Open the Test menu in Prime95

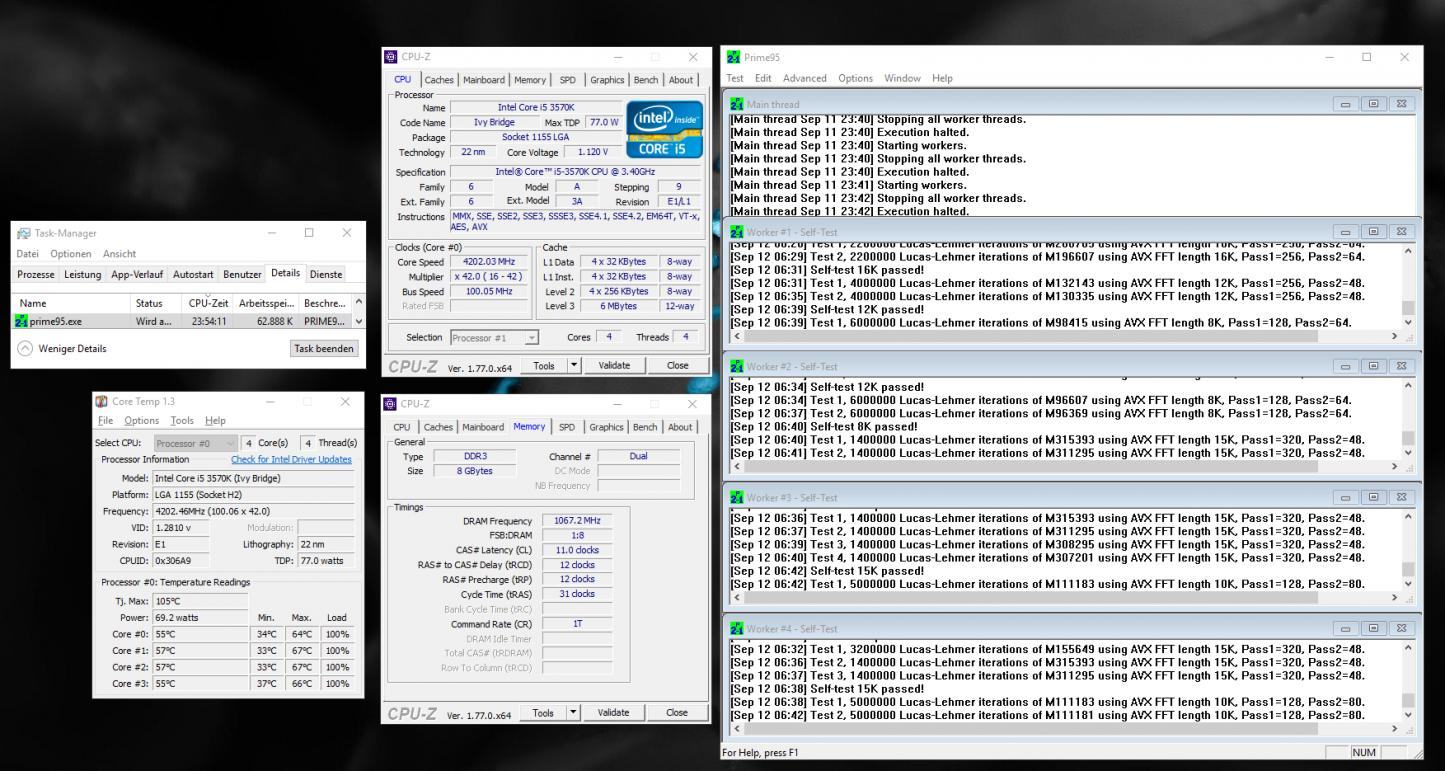pyautogui.click(x=735, y=78)
